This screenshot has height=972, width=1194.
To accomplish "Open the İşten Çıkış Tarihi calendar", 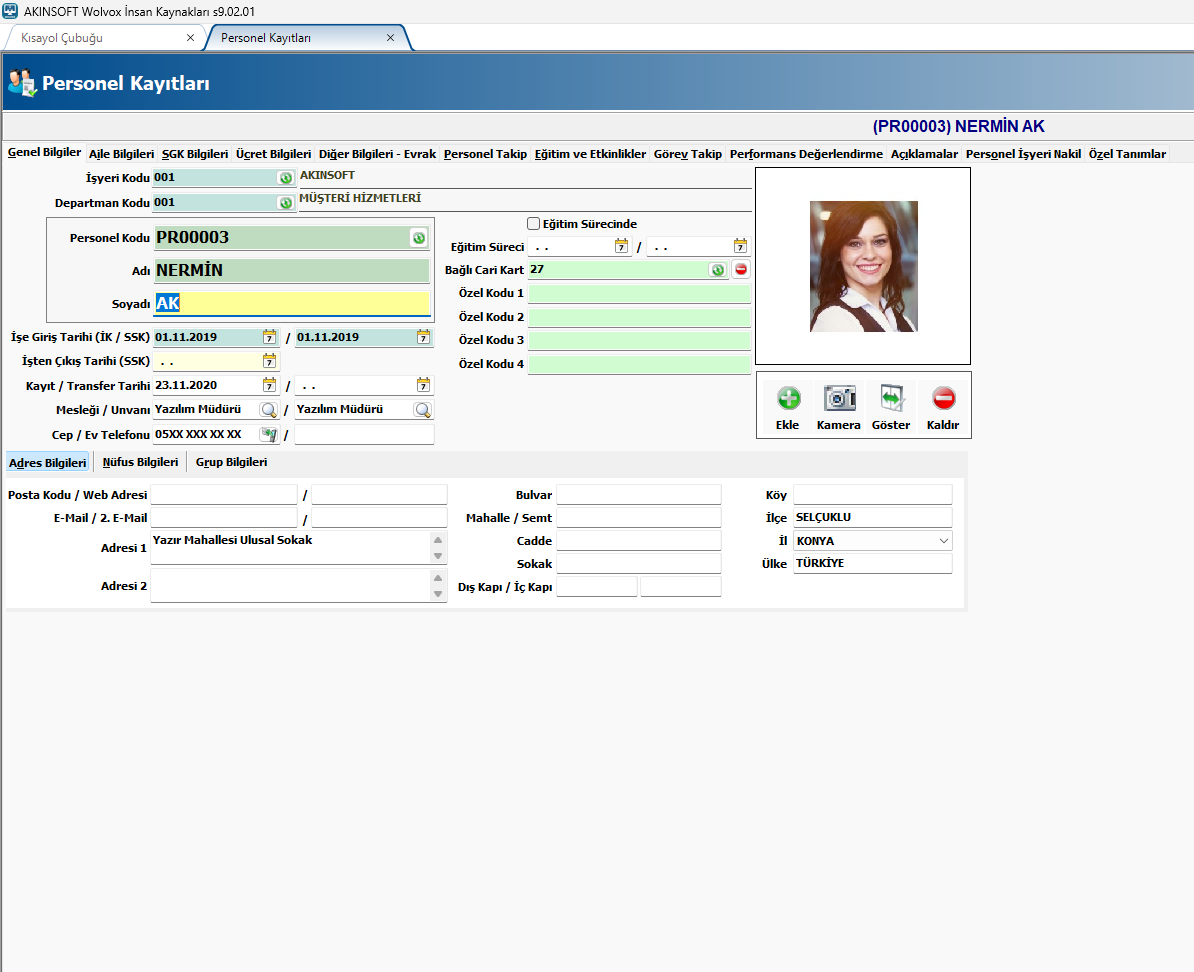I will pos(270,361).
